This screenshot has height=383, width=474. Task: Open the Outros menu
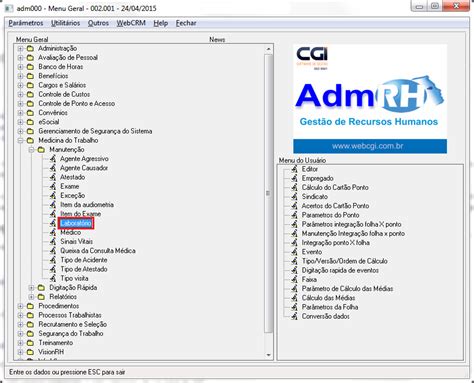[98, 23]
